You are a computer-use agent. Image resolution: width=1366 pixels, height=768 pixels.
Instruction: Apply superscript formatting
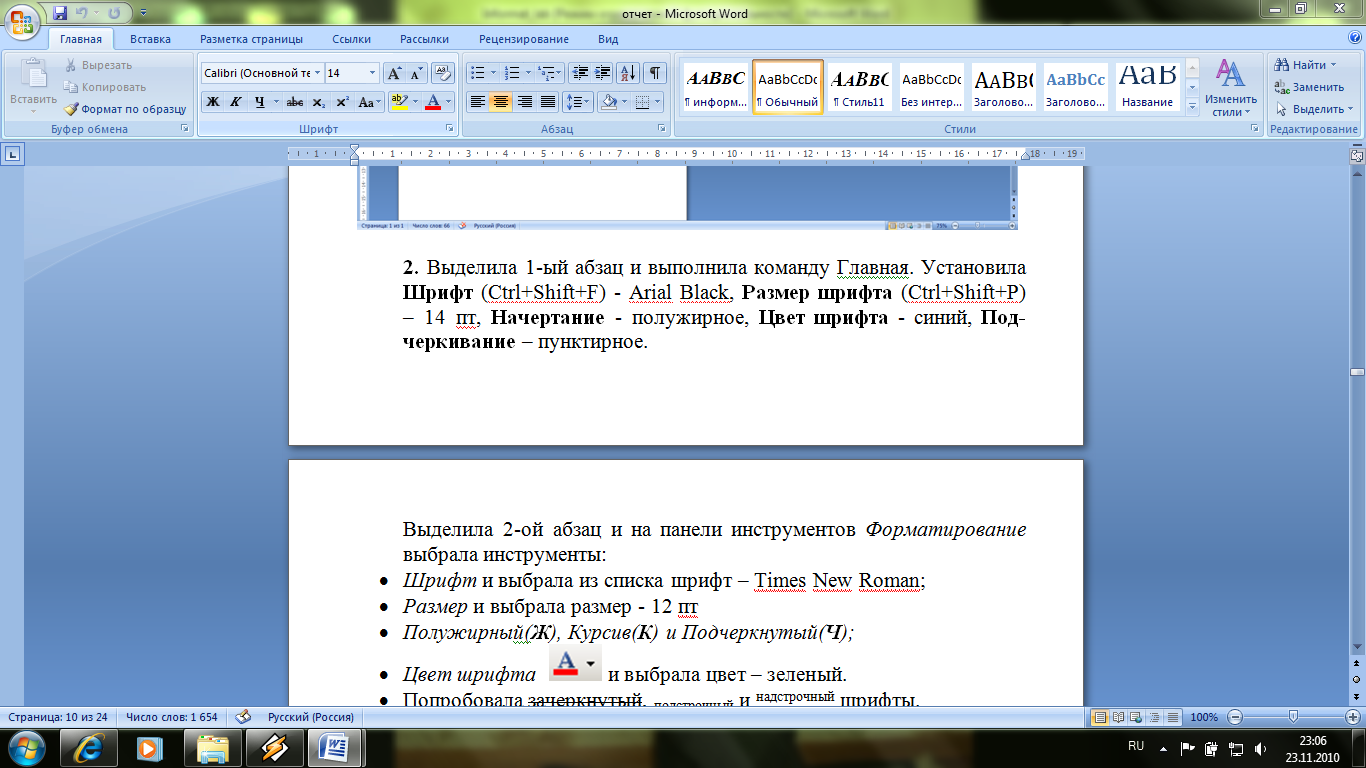(x=342, y=102)
